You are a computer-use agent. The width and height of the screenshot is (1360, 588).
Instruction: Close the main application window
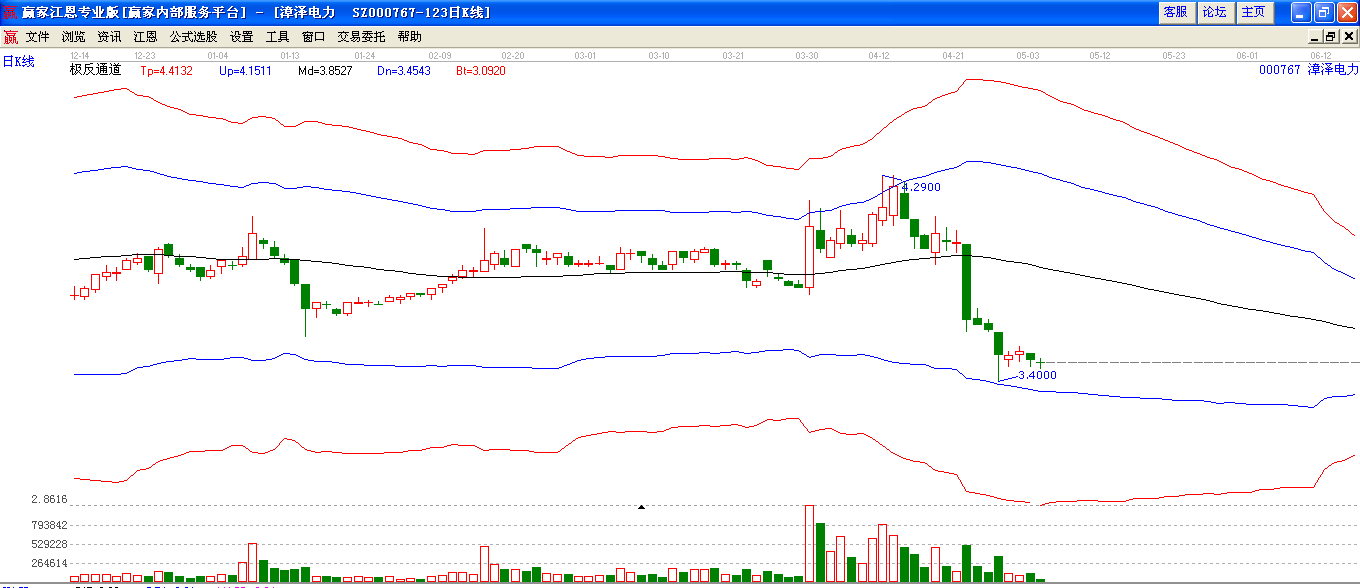(x=1347, y=12)
